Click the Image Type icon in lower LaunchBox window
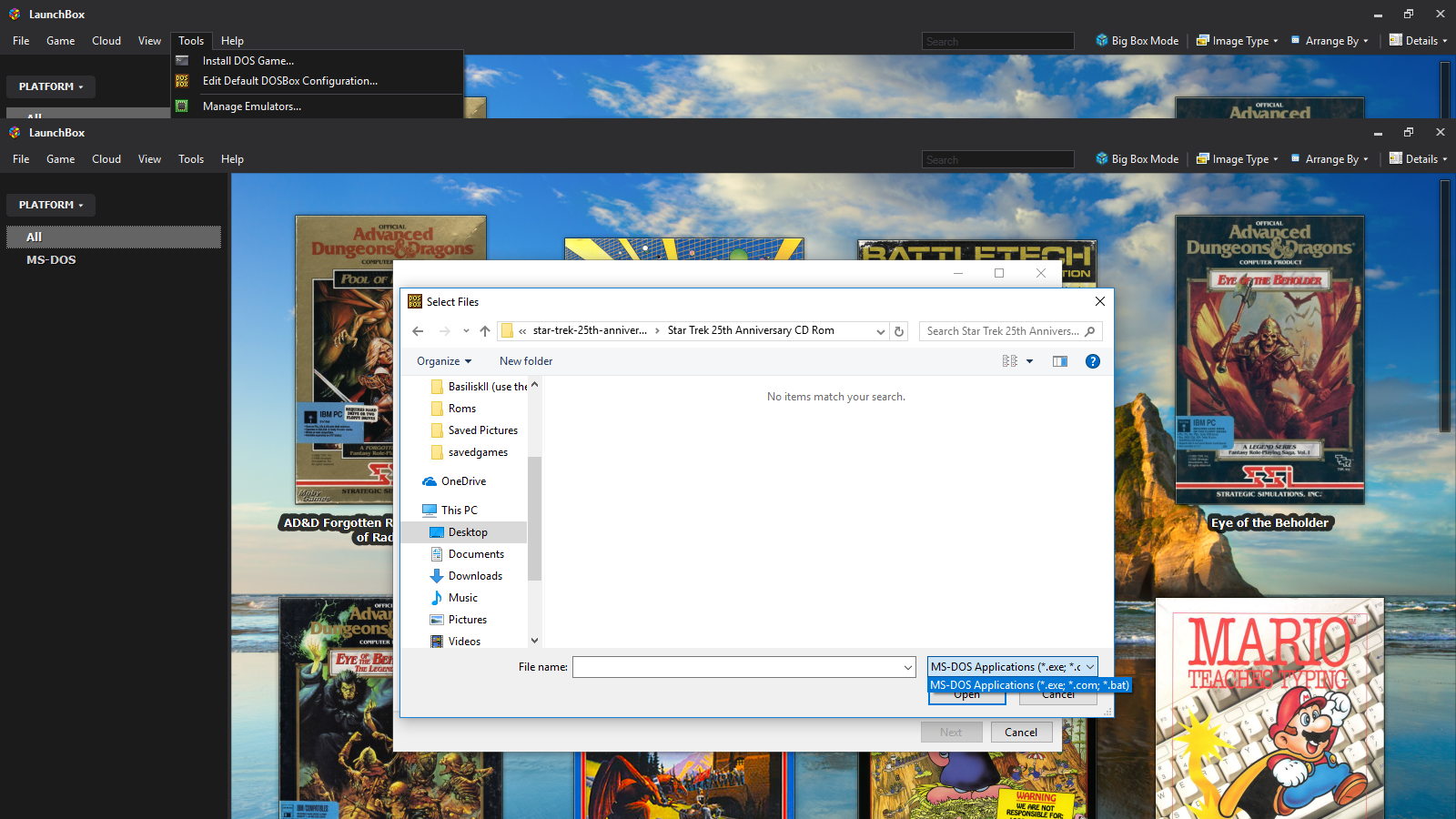 [1203, 159]
